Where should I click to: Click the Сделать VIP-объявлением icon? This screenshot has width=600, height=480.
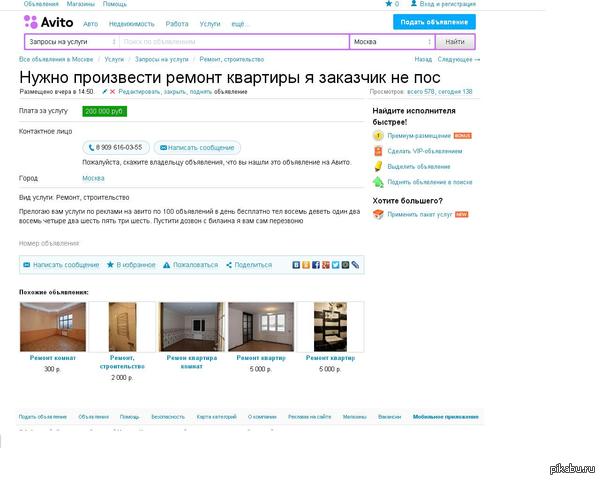(x=378, y=151)
